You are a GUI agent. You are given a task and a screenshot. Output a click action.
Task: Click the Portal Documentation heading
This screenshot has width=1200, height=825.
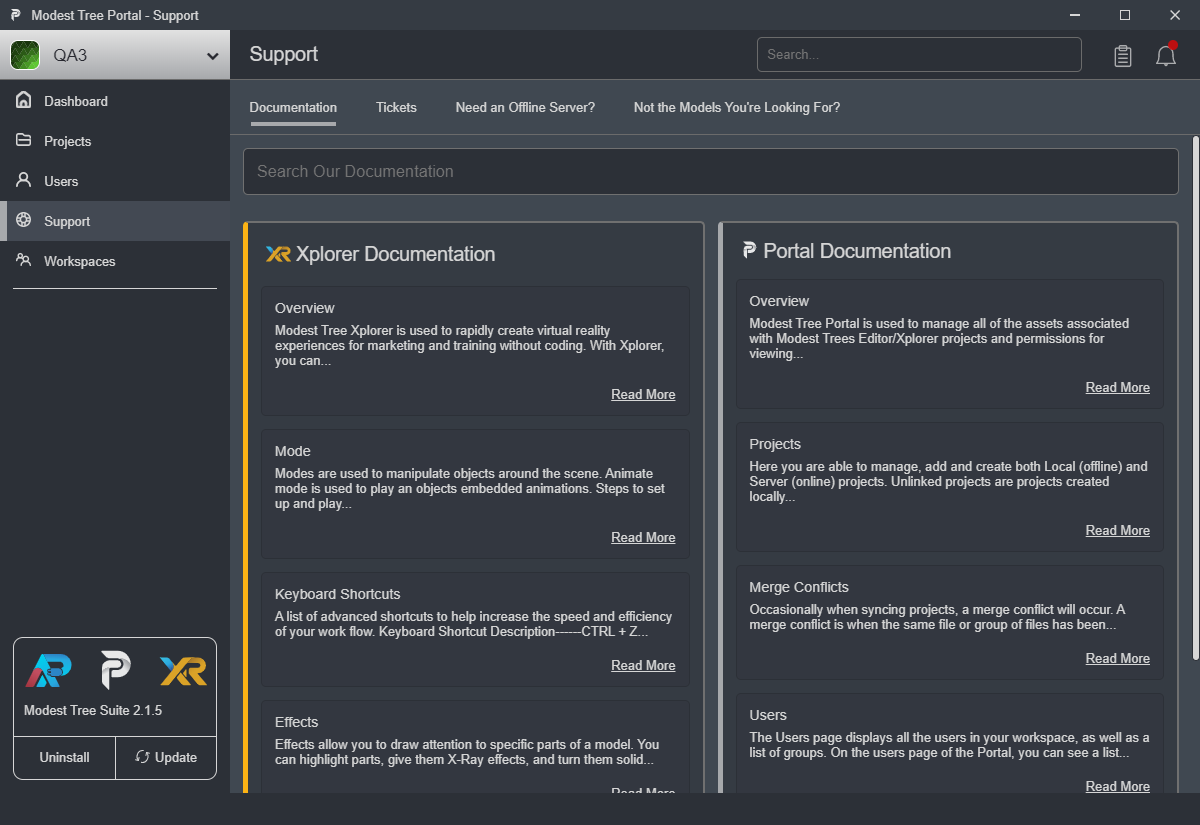[x=857, y=251]
